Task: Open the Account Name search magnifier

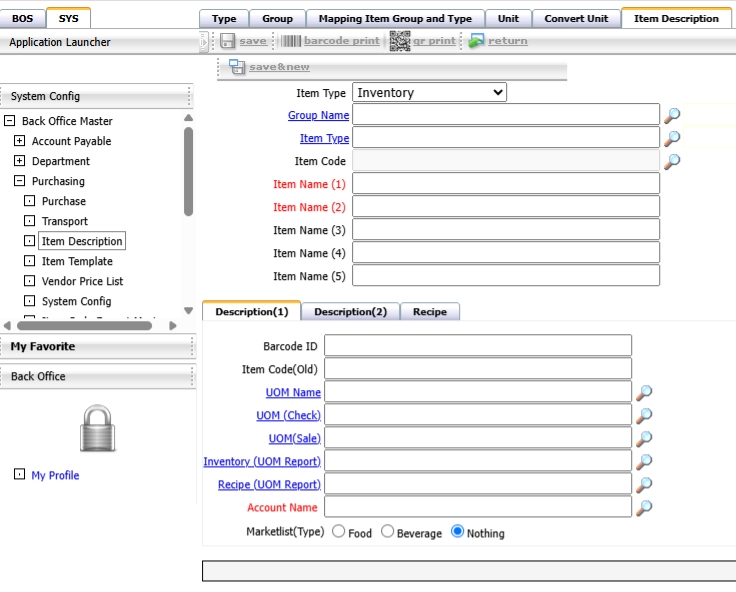Action: click(644, 507)
